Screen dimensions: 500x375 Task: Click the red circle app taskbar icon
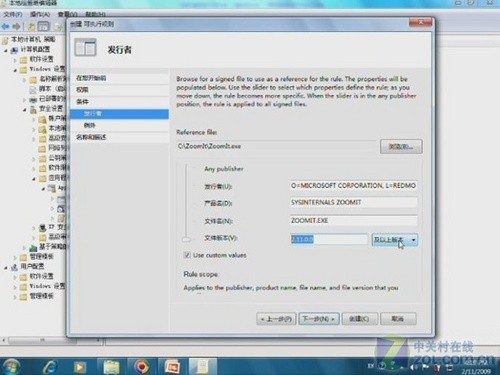coord(142,367)
